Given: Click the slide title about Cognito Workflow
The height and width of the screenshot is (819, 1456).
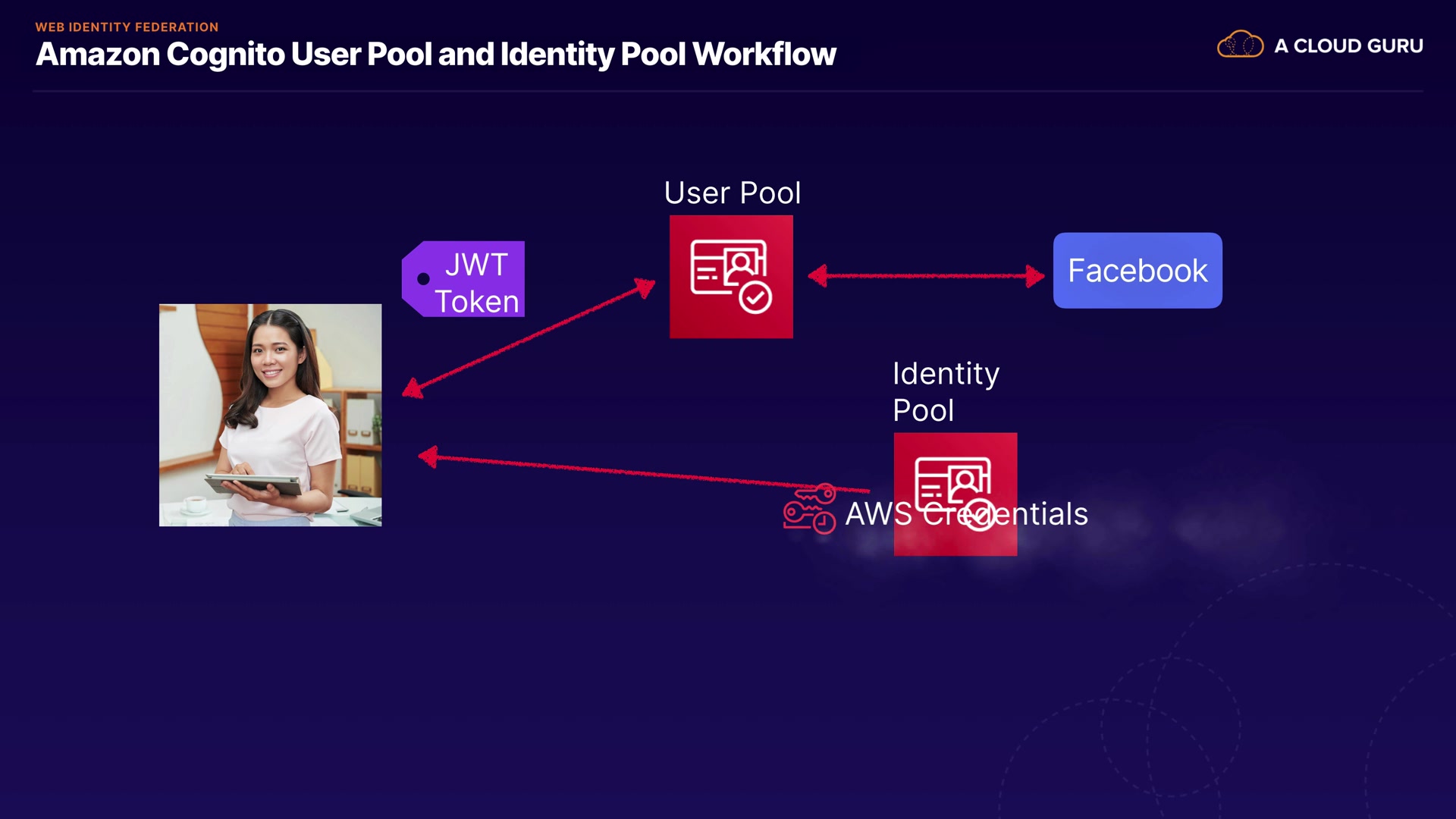Looking at the screenshot, I should click(x=435, y=55).
